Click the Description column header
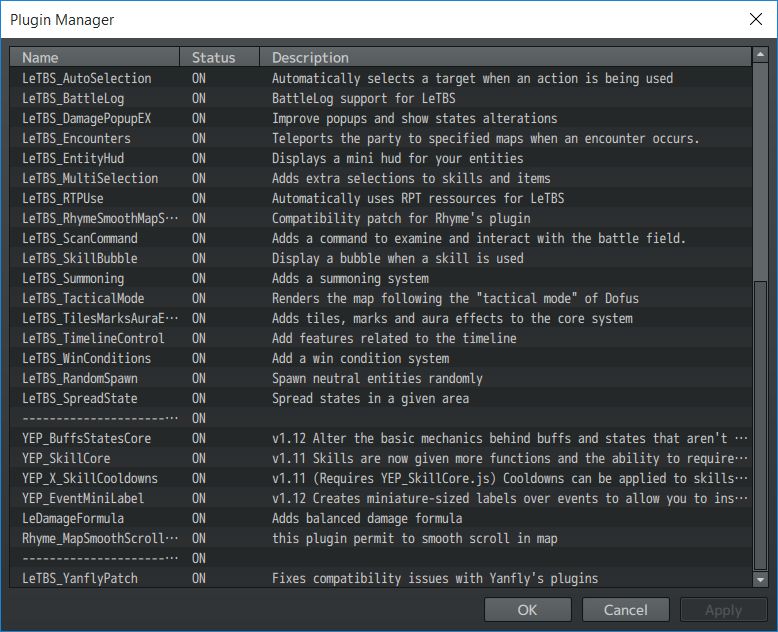 point(505,58)
